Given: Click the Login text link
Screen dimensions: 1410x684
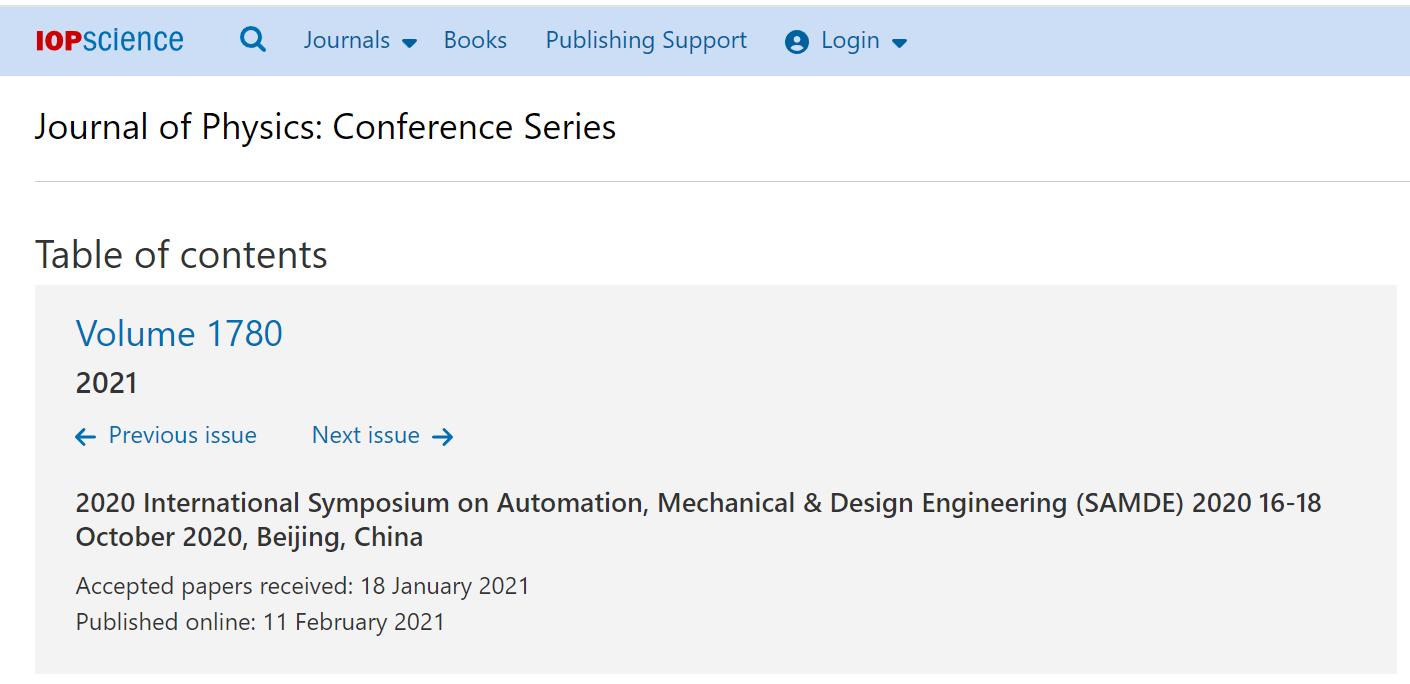Looking at the screenshot, I should 850,40.
